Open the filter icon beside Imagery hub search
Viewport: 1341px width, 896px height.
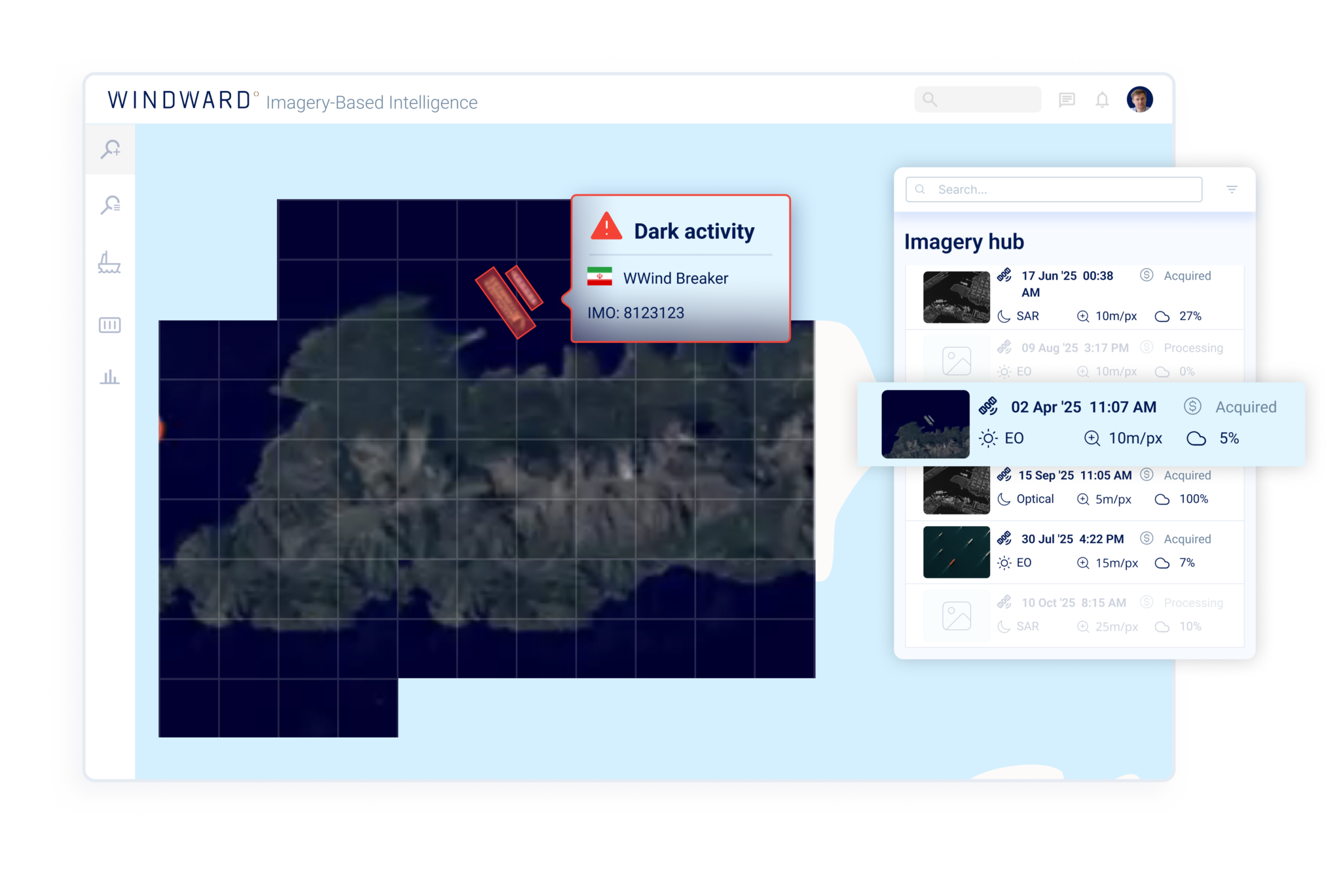pos(1232,189)
